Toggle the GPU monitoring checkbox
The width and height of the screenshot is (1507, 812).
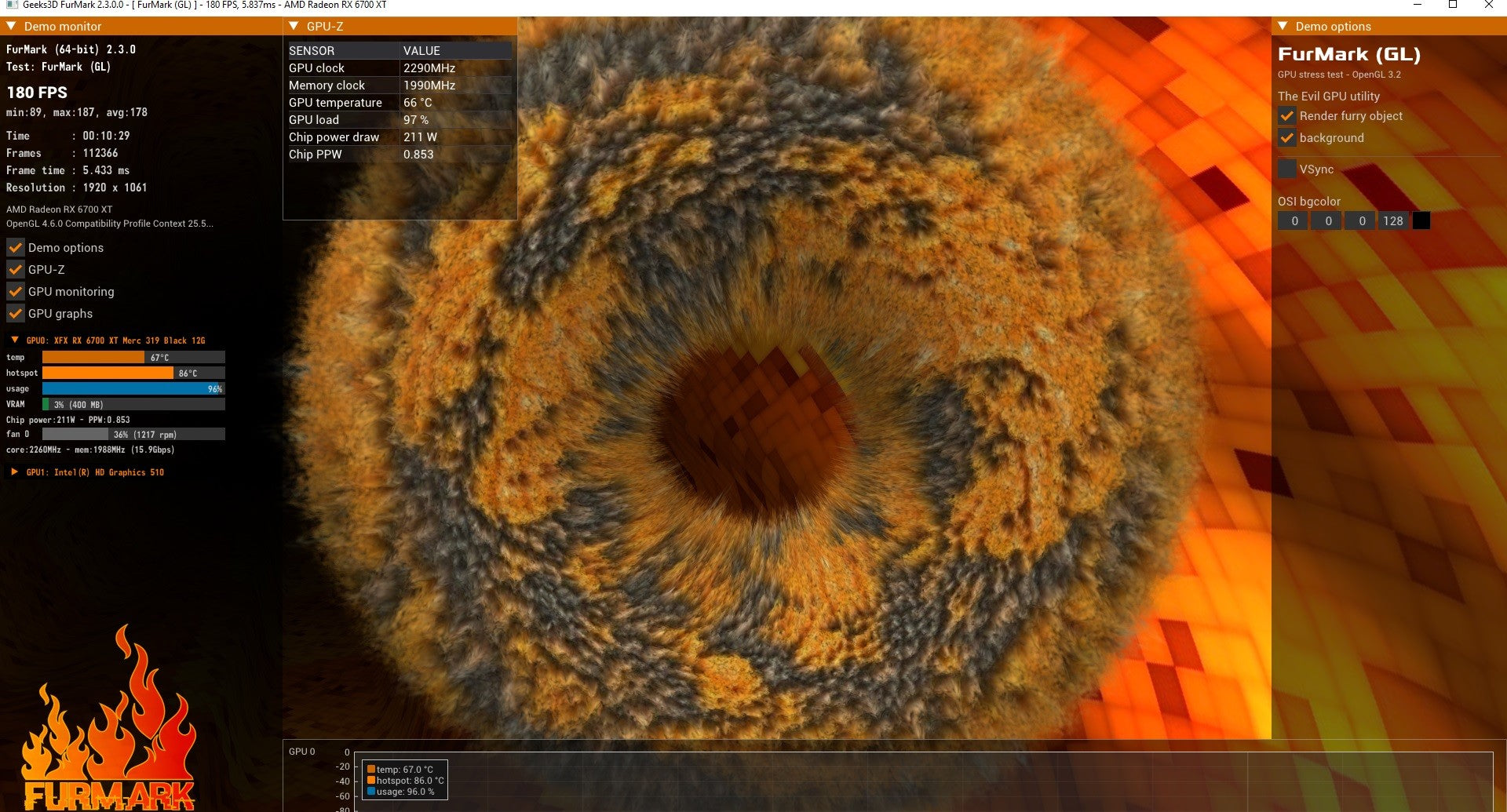[15, 291]
